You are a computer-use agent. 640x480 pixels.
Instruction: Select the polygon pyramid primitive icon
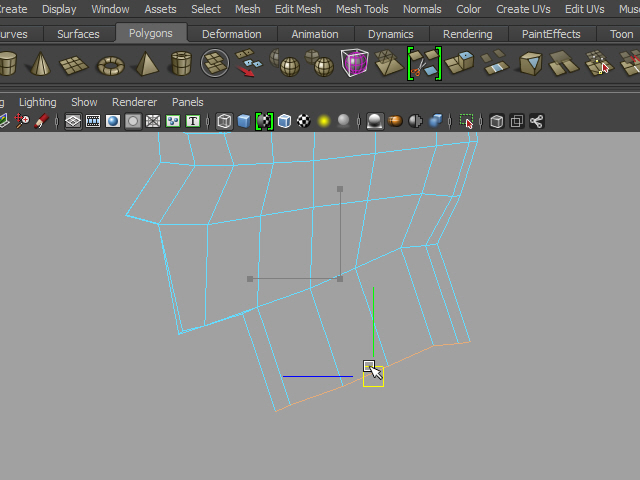146,66
